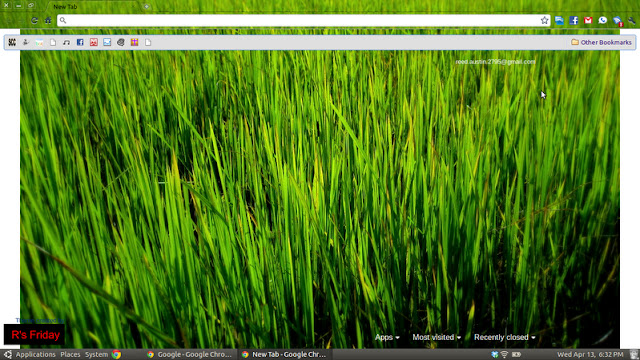Open the headphones music bookmark
Image resolution: width=640 pixels, height=360 pixels.
pos(67,42)
